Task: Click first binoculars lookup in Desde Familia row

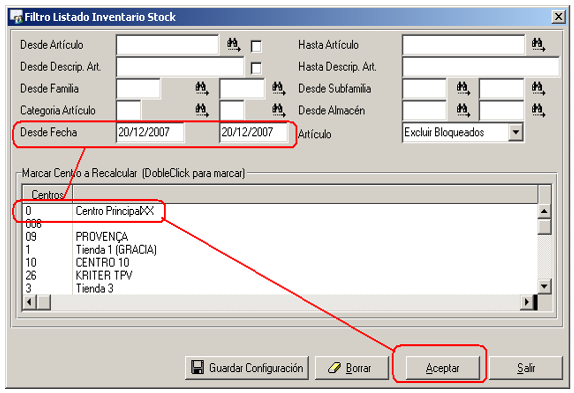Action: [202, 88]
